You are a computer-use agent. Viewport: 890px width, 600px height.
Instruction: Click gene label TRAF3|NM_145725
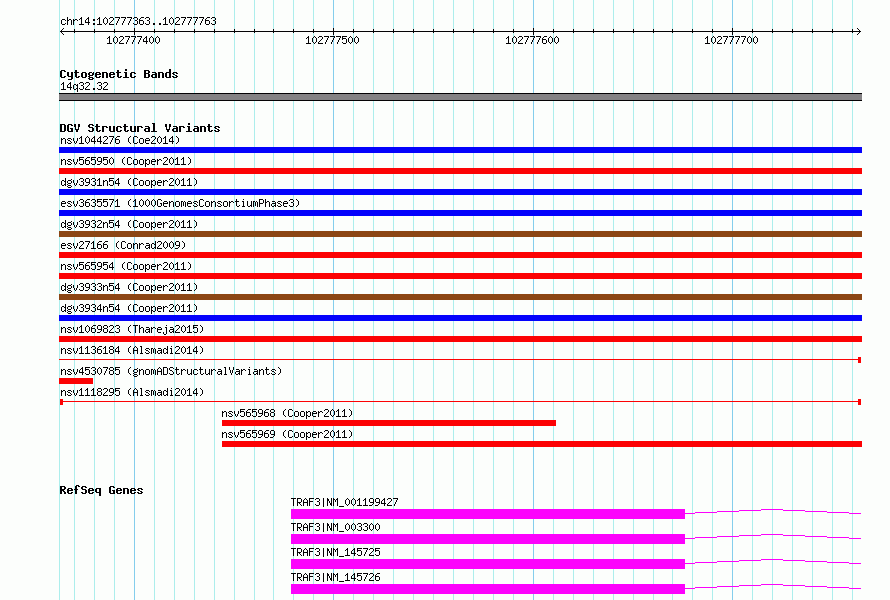click(x=335, y=552)
